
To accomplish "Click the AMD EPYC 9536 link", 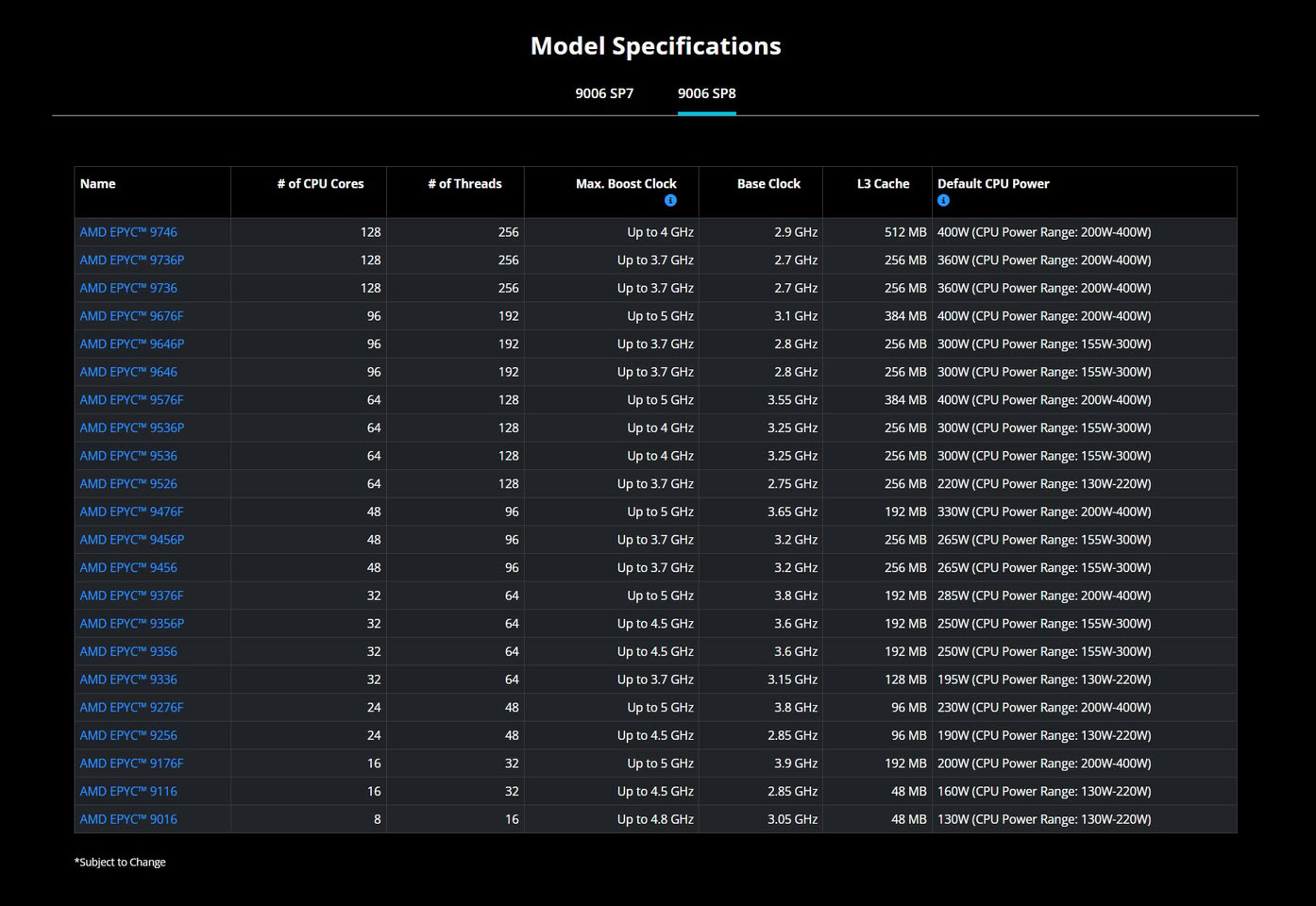I will point(128,456).
